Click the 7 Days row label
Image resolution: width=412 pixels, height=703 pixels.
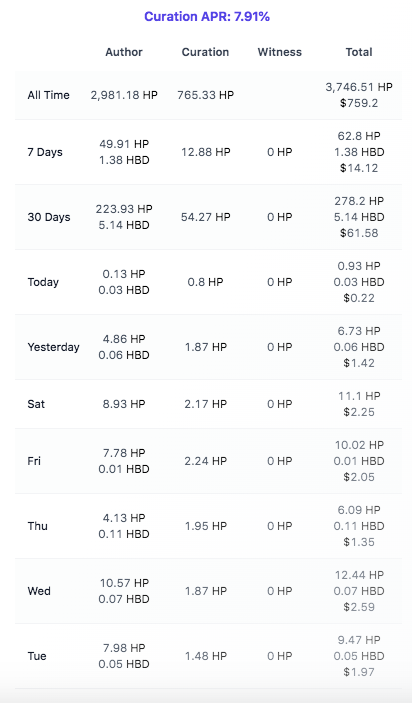point(45,152)
